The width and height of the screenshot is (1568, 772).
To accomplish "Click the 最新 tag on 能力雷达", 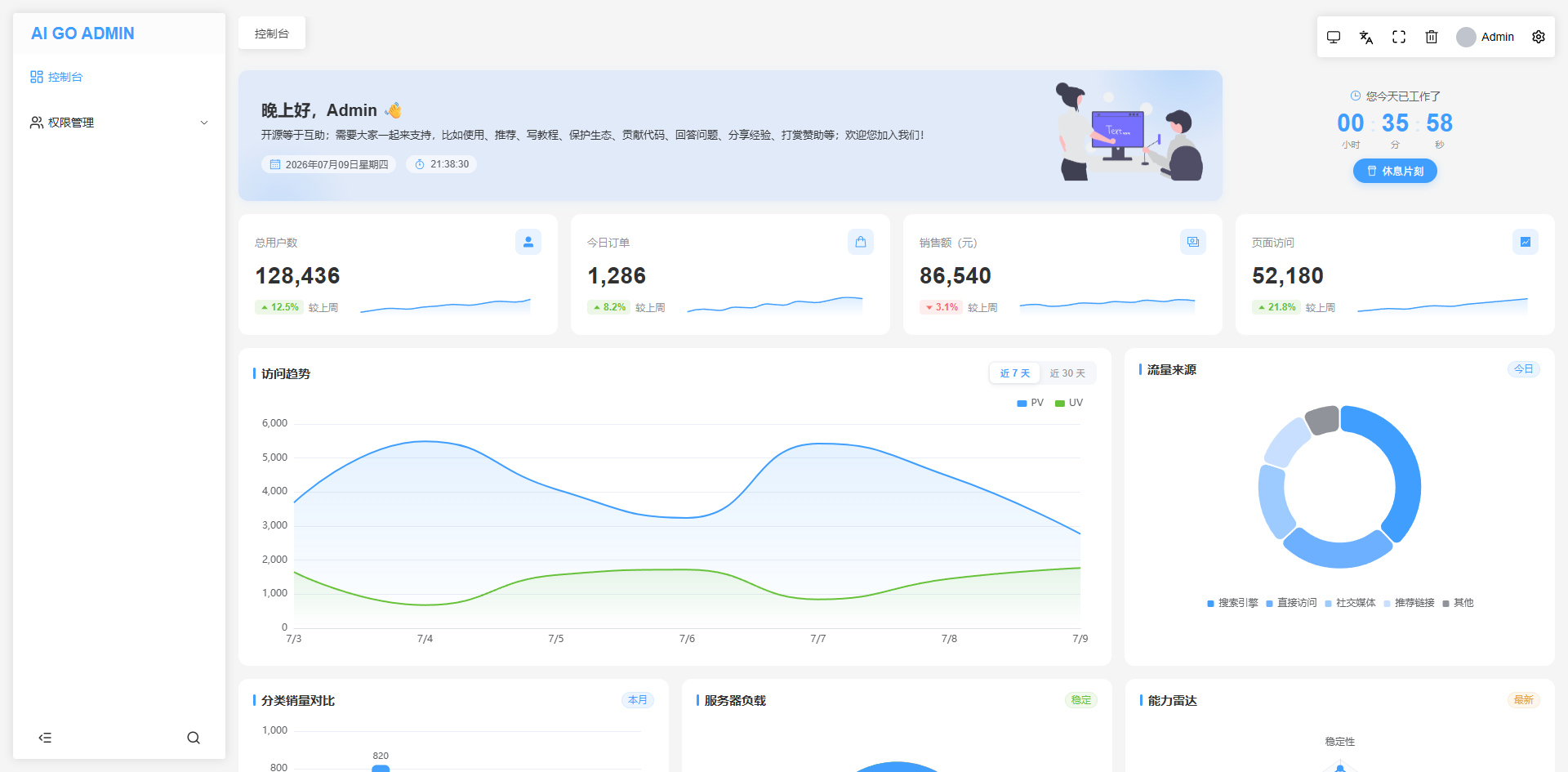I will click(x=1524, y=700).
